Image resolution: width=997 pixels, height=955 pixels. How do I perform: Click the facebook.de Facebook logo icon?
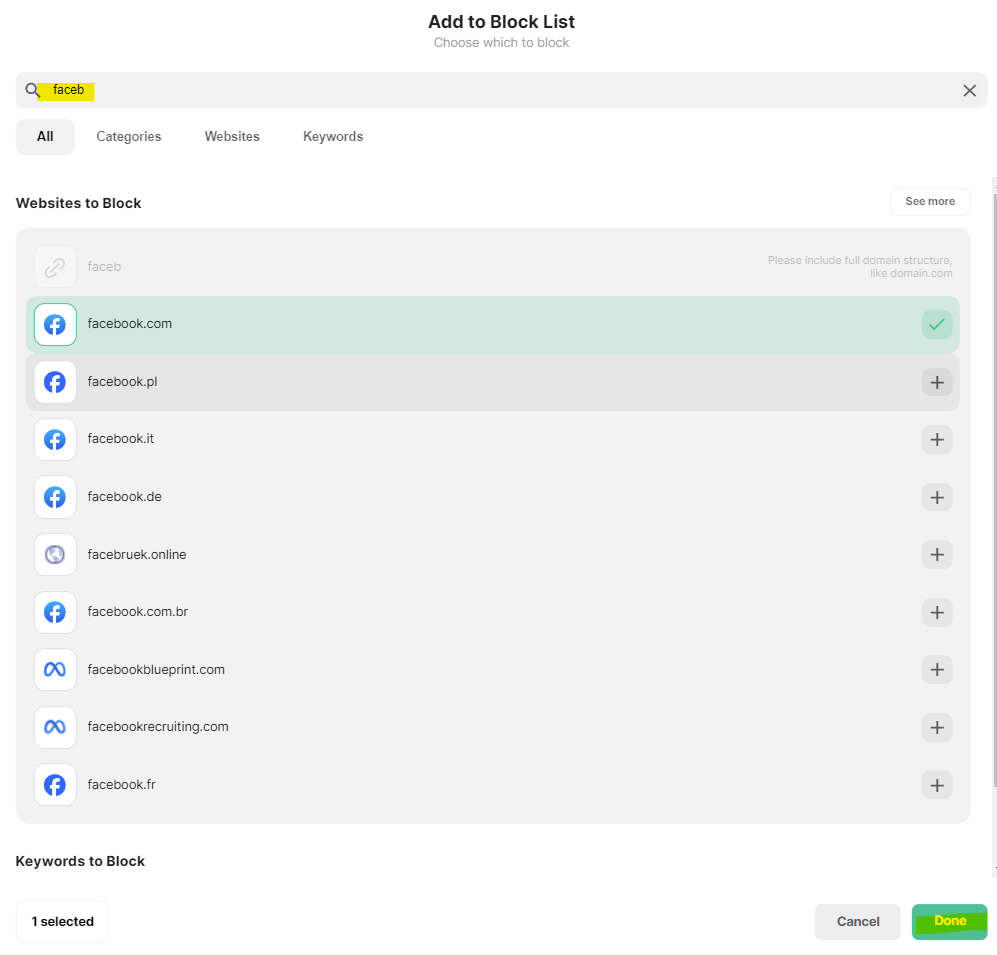[x=55, y=497]
